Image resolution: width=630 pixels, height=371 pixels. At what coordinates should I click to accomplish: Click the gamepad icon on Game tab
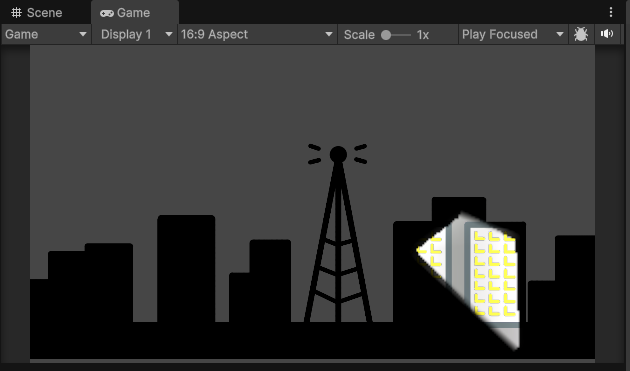tap(107, 13)
